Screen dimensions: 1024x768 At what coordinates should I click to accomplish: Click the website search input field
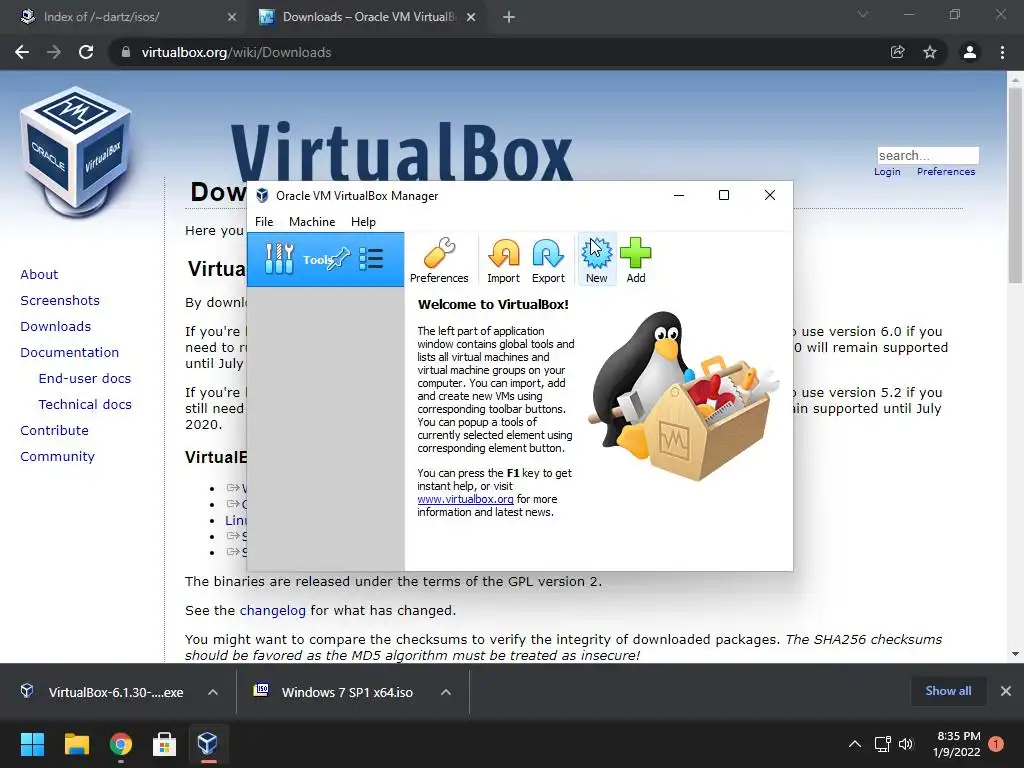(928, 155)
